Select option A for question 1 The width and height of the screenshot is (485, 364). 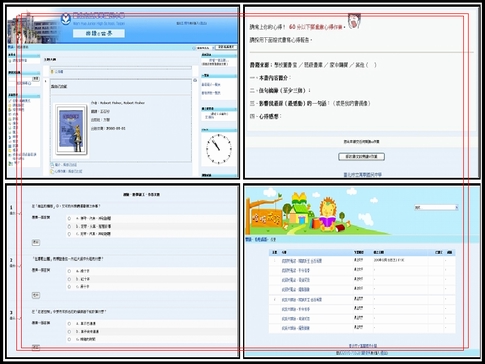(x=69, y=218)
